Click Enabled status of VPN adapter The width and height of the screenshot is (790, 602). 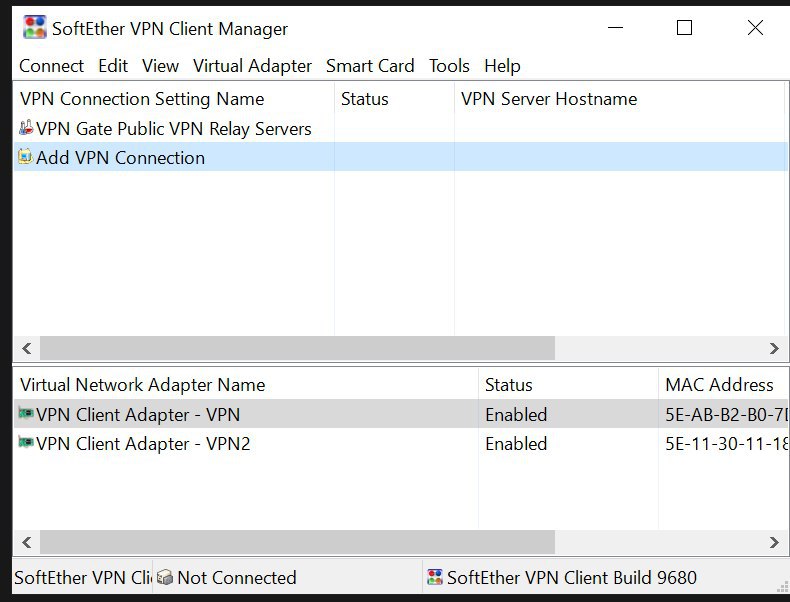(516, 415)
